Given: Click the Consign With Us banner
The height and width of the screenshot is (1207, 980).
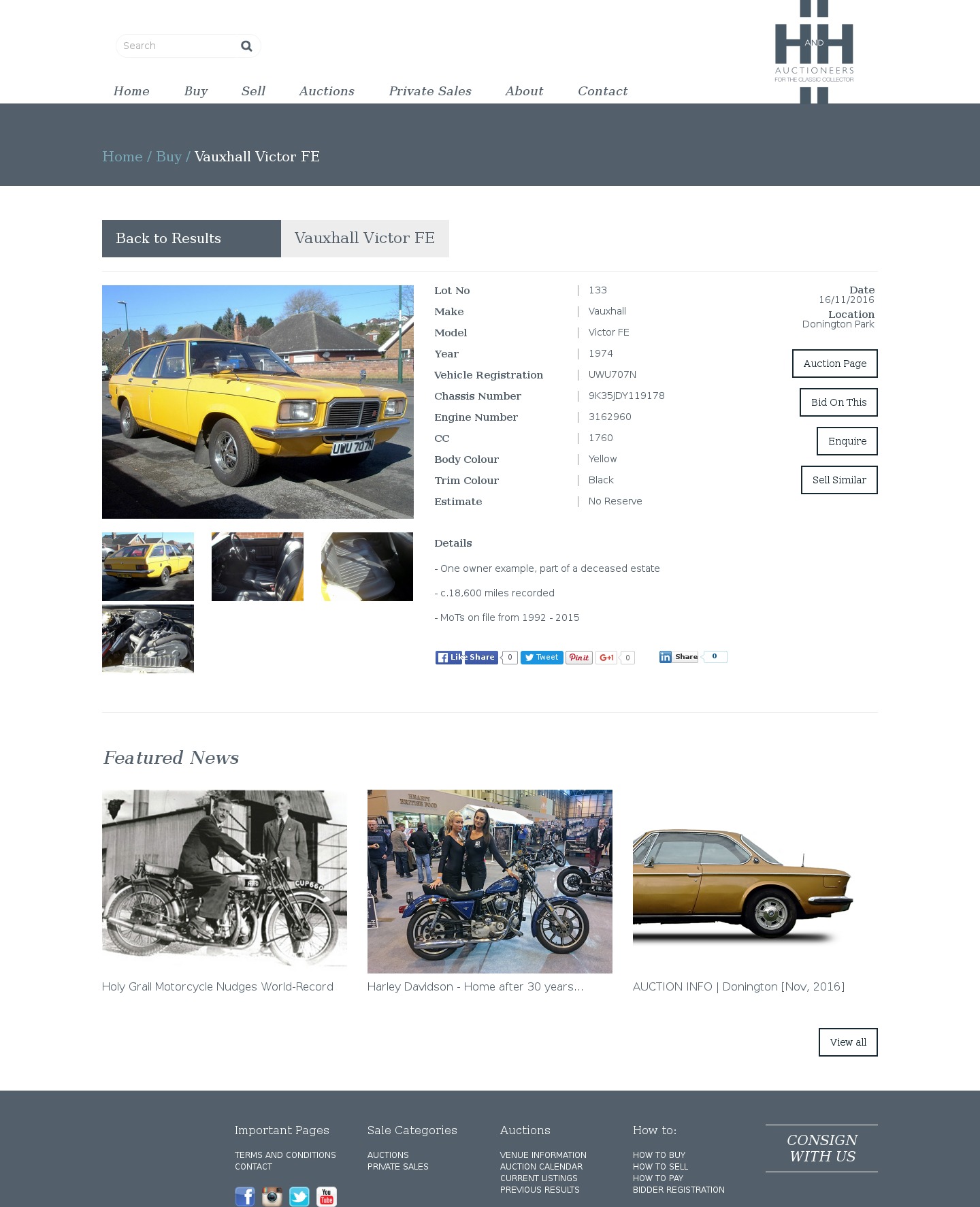Looking at the screenshot, I should 821,1148.
